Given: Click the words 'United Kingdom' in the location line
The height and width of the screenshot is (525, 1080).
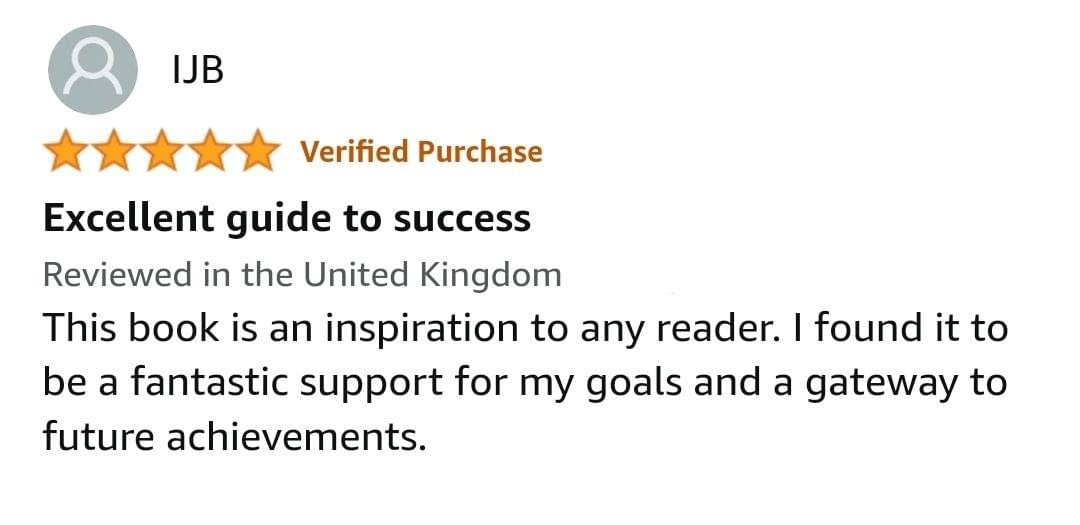Looking at the screenshot, I should click(x=433, y=275).
